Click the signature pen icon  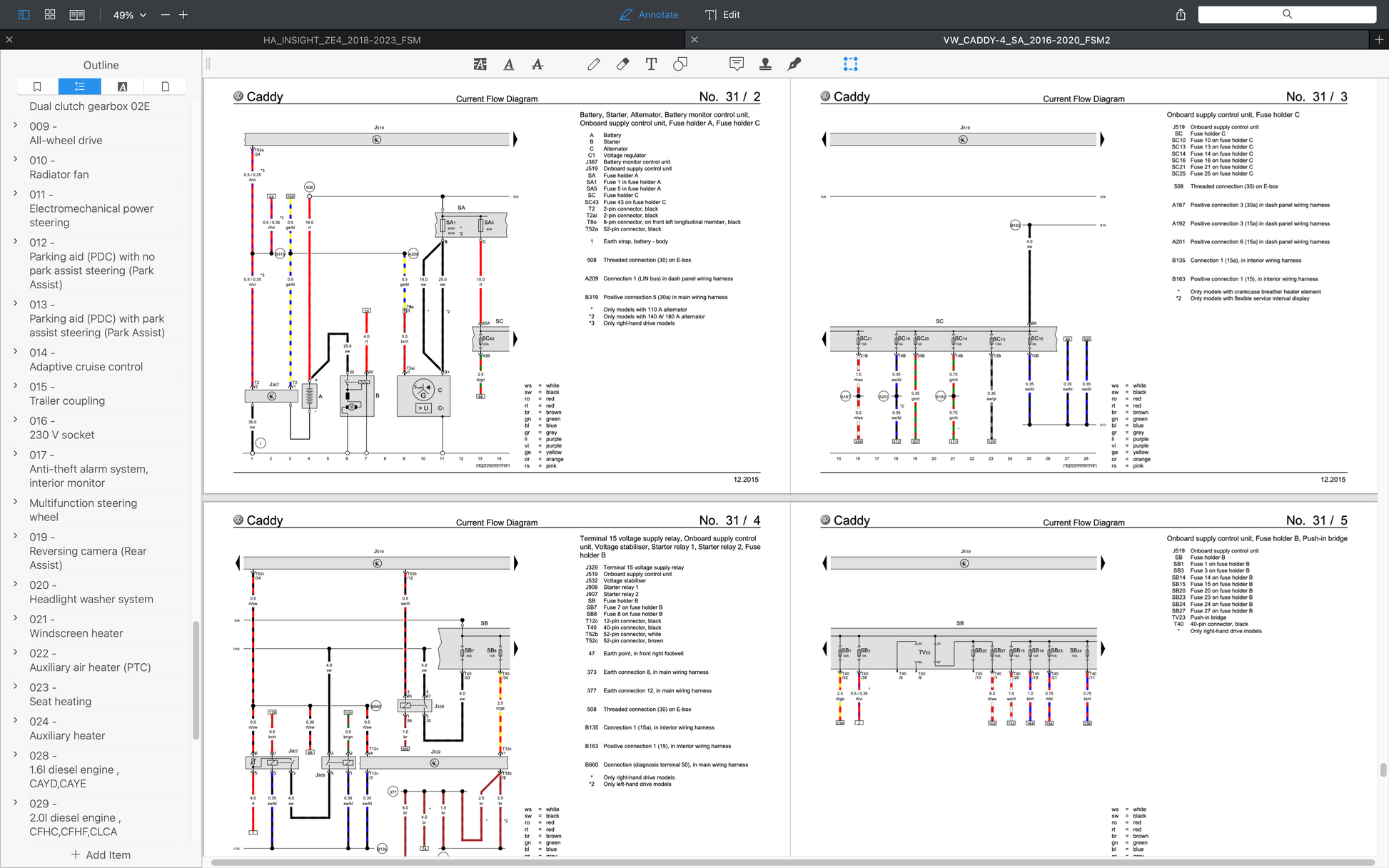[x=794, y=64]
